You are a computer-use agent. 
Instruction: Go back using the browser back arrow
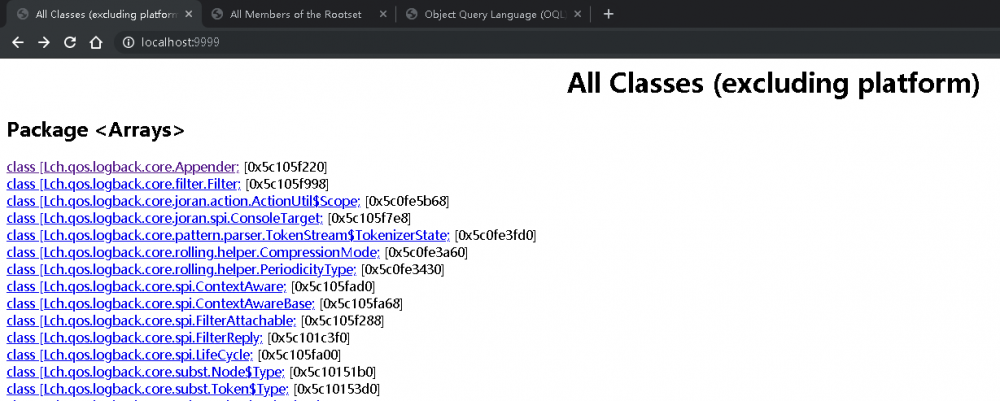(18, 43)
